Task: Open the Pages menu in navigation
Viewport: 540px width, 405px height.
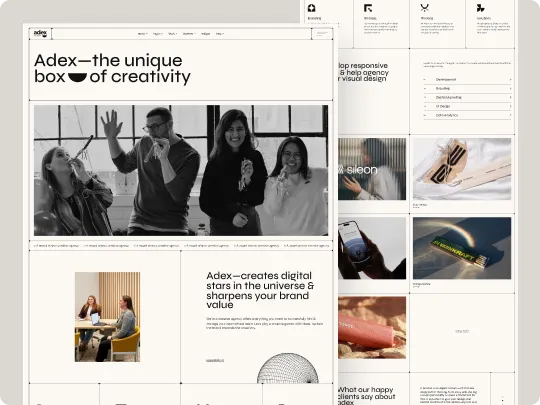Action: tap(157, 34)
